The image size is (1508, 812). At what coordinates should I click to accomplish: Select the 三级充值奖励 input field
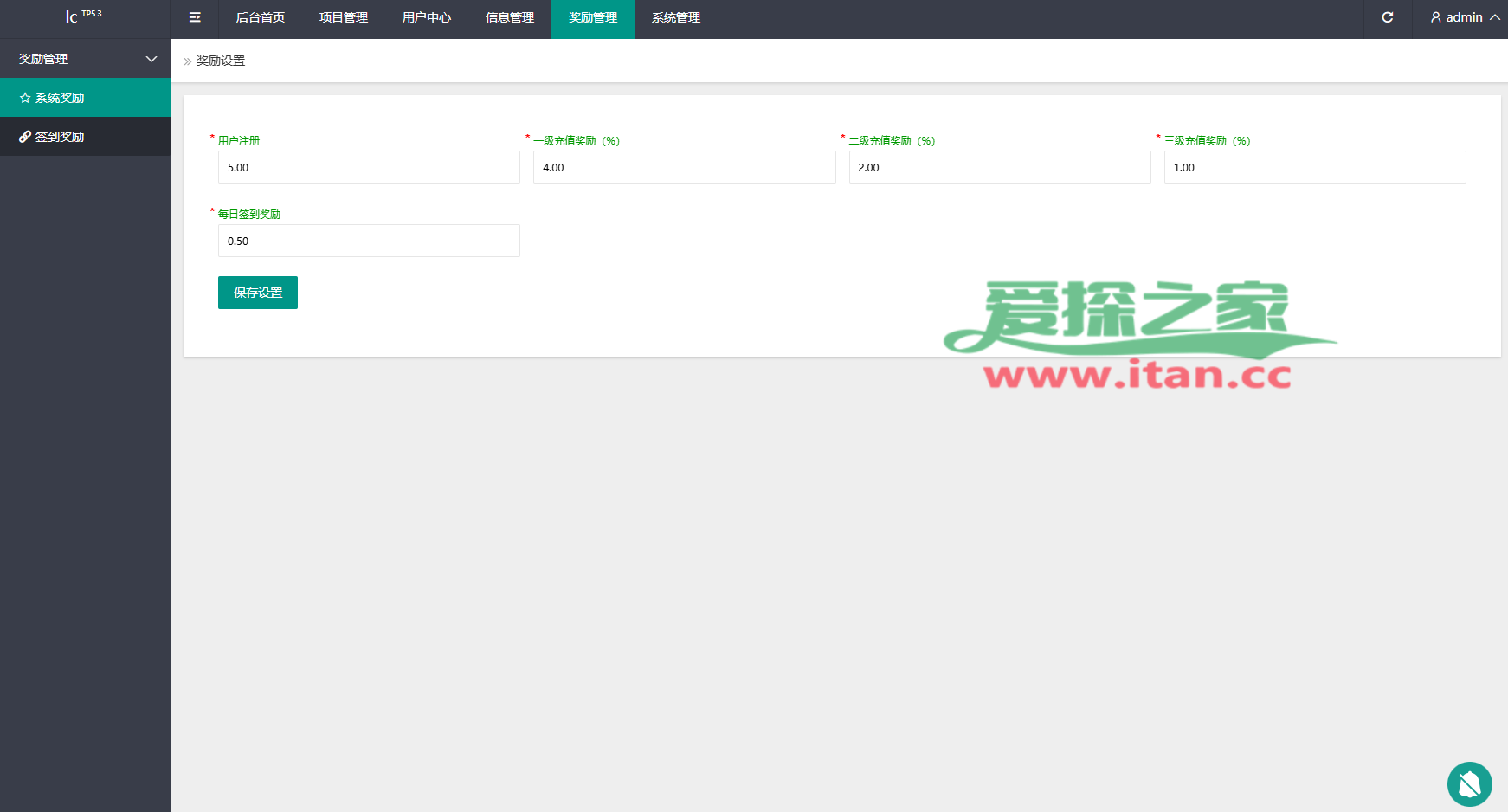coord(1314,167)
